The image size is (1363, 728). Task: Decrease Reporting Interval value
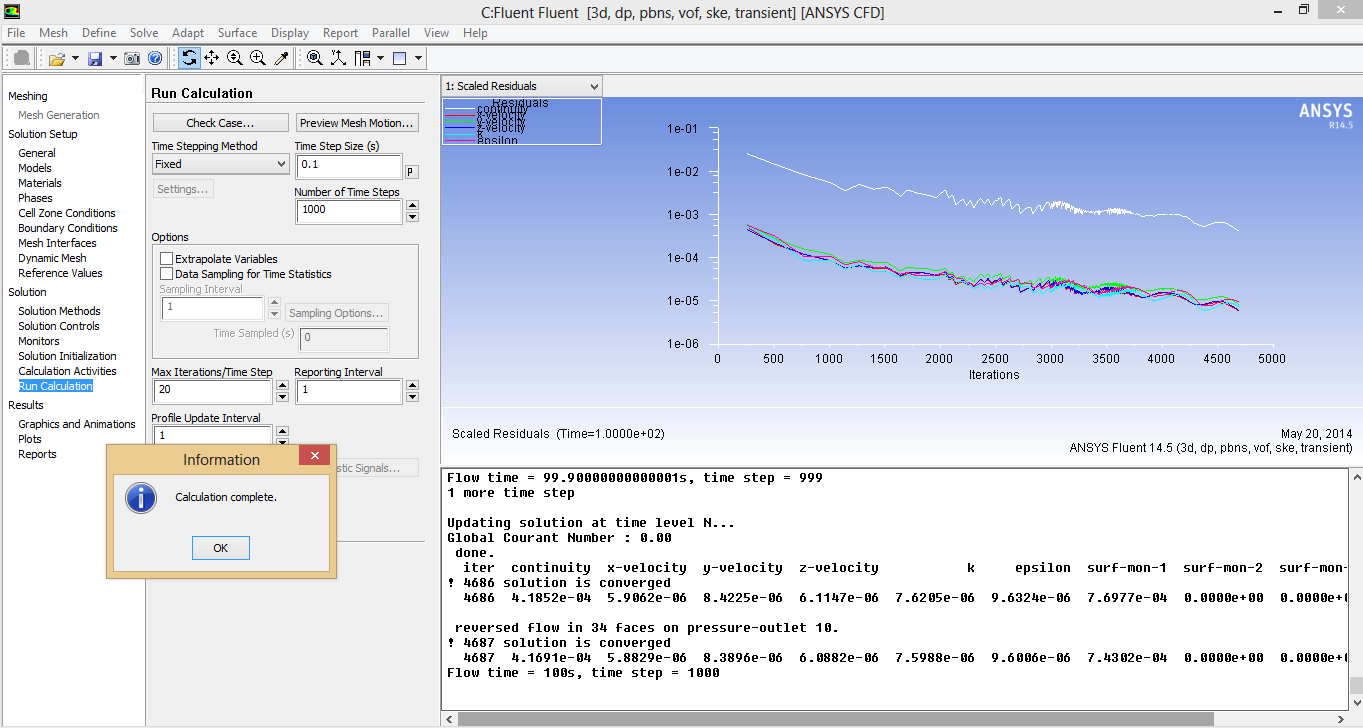pyautogui.click(x=412, y=397)
